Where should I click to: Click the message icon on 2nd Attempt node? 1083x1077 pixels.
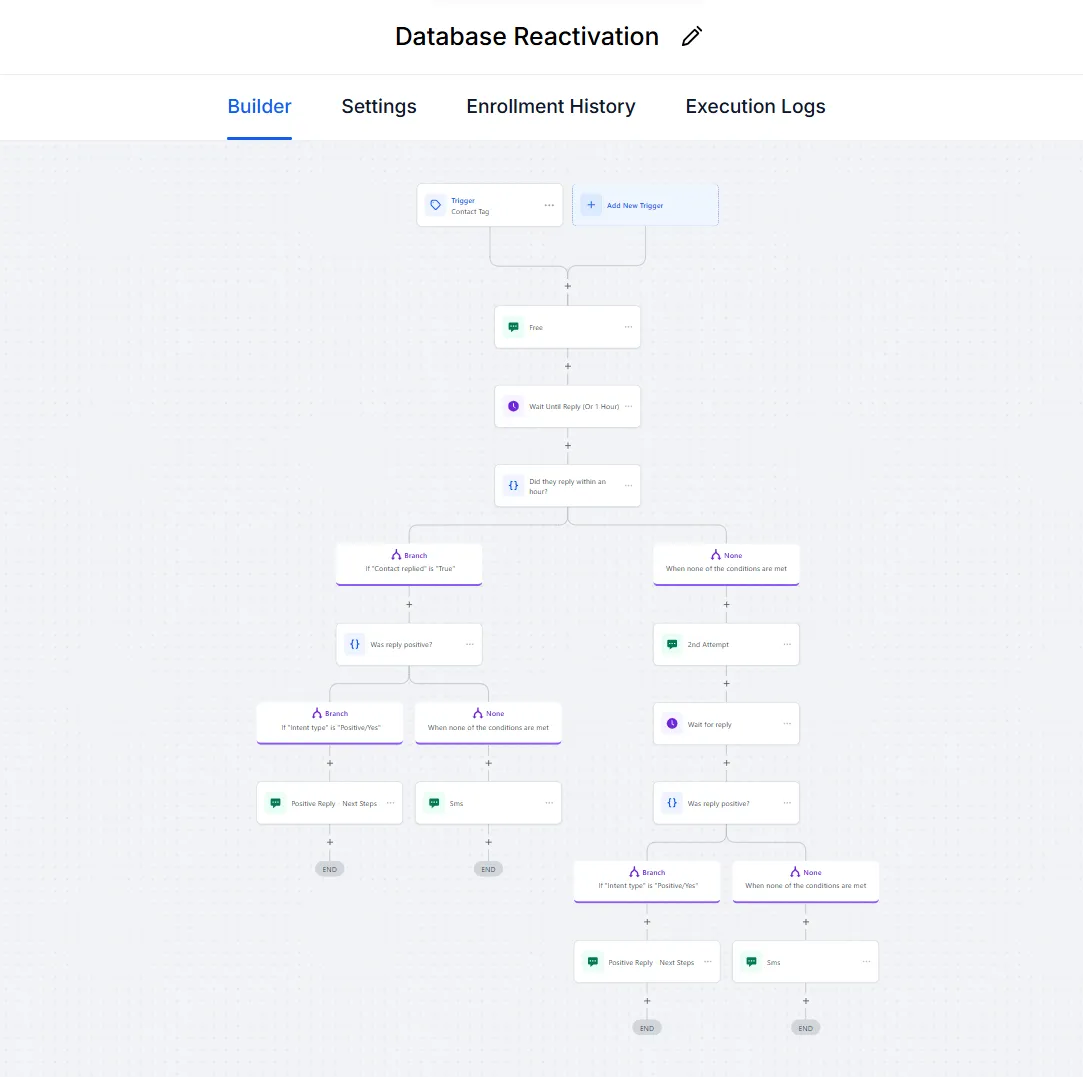[x=672, y=645]
